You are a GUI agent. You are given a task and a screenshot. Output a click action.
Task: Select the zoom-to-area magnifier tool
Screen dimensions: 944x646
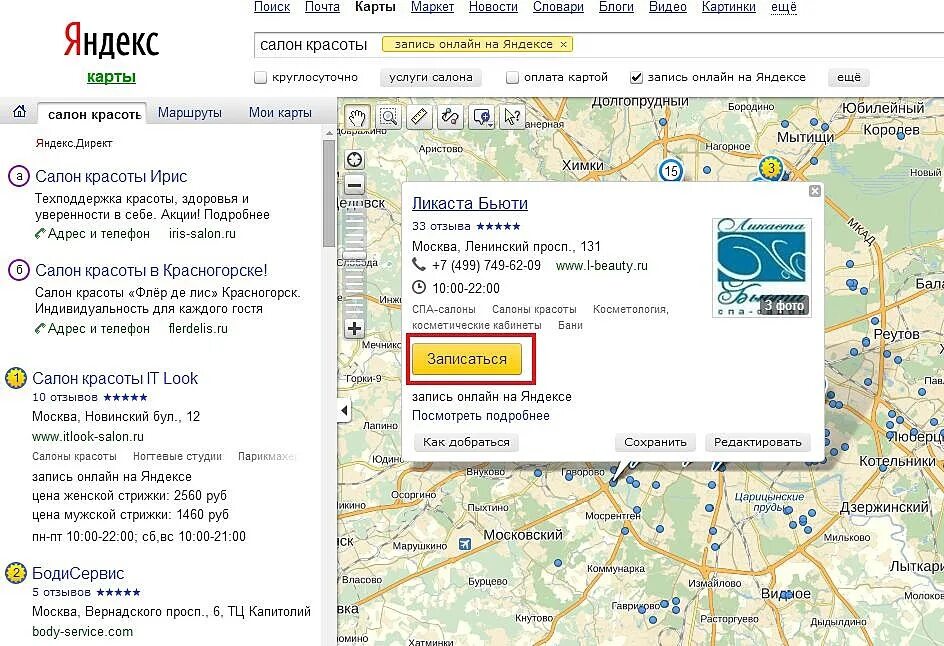[389, 117]
